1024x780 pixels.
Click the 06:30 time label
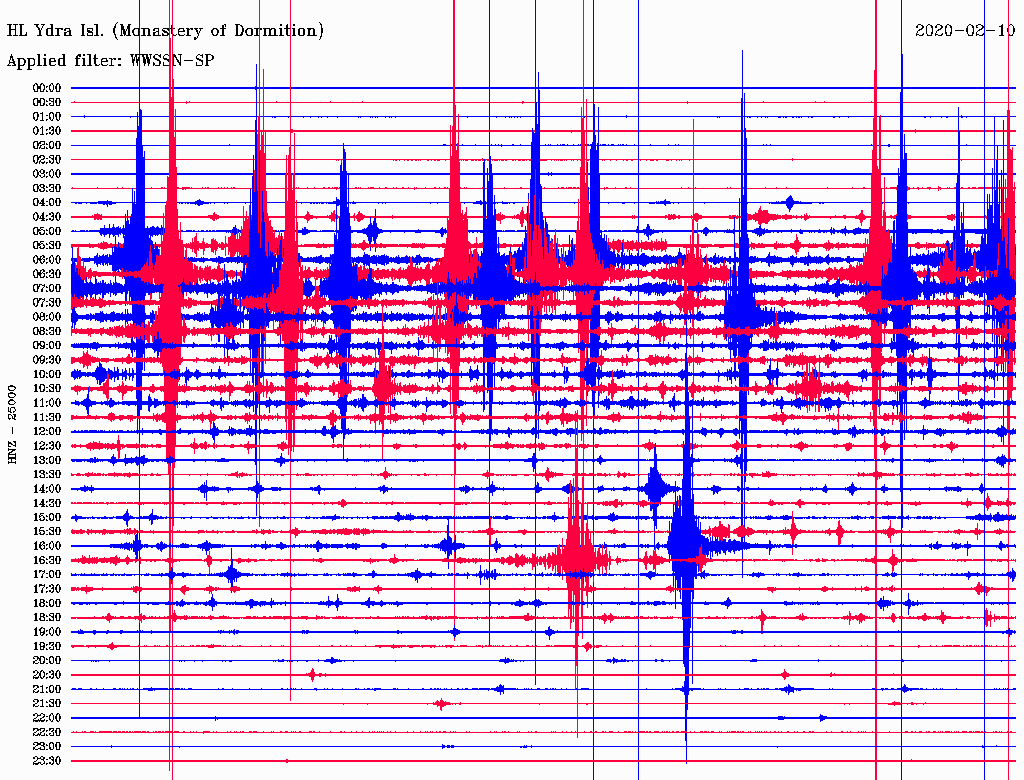click(x=47, y=274)
